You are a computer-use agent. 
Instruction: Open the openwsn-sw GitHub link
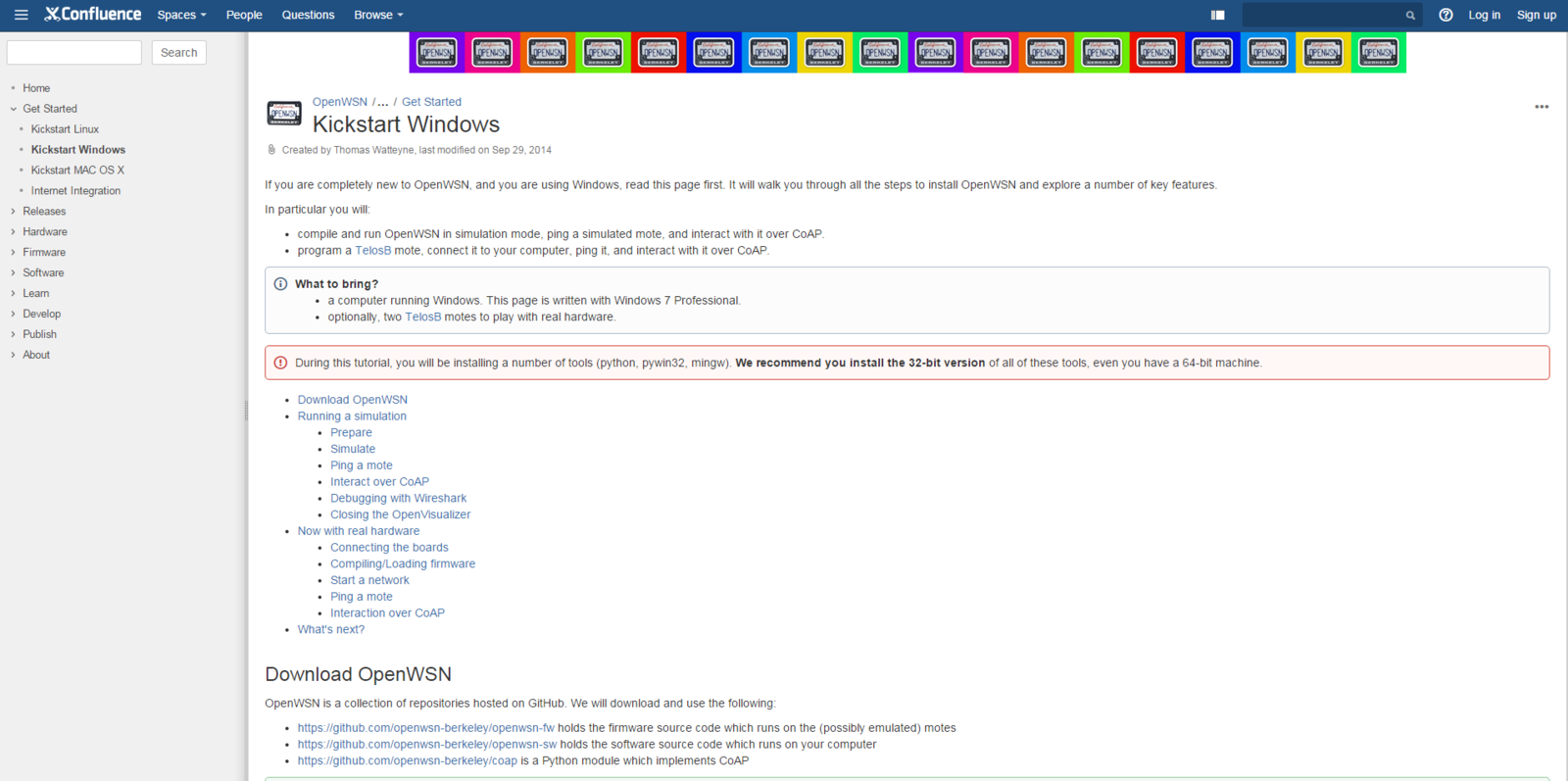pyautogui.click(x=427, y=745)
